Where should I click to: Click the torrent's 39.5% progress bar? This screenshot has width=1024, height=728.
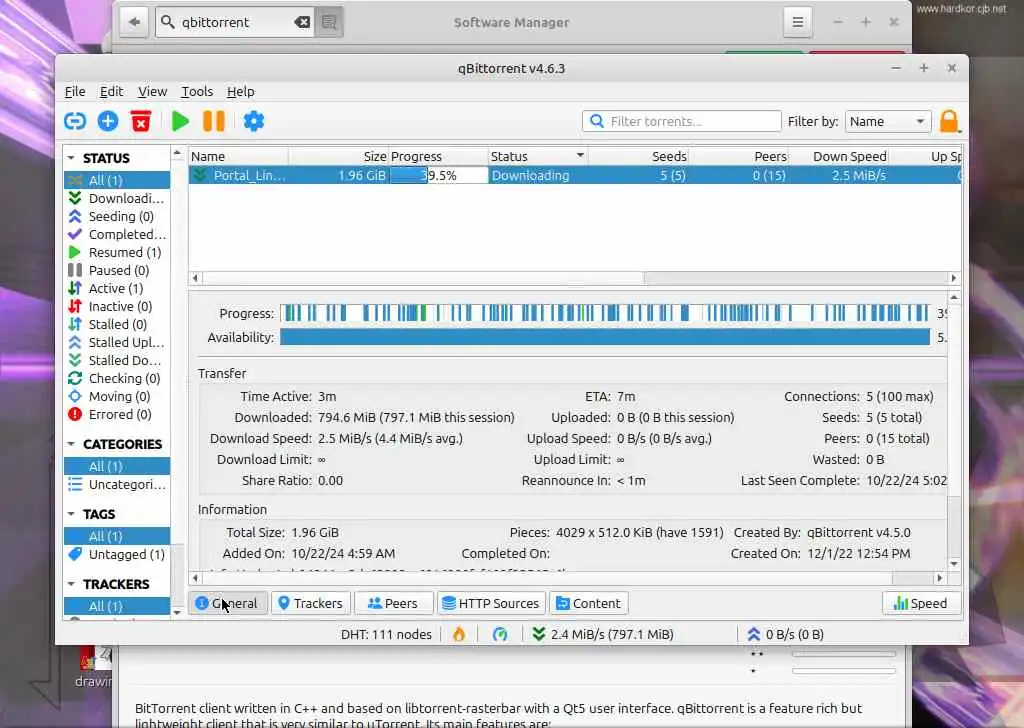439,175
